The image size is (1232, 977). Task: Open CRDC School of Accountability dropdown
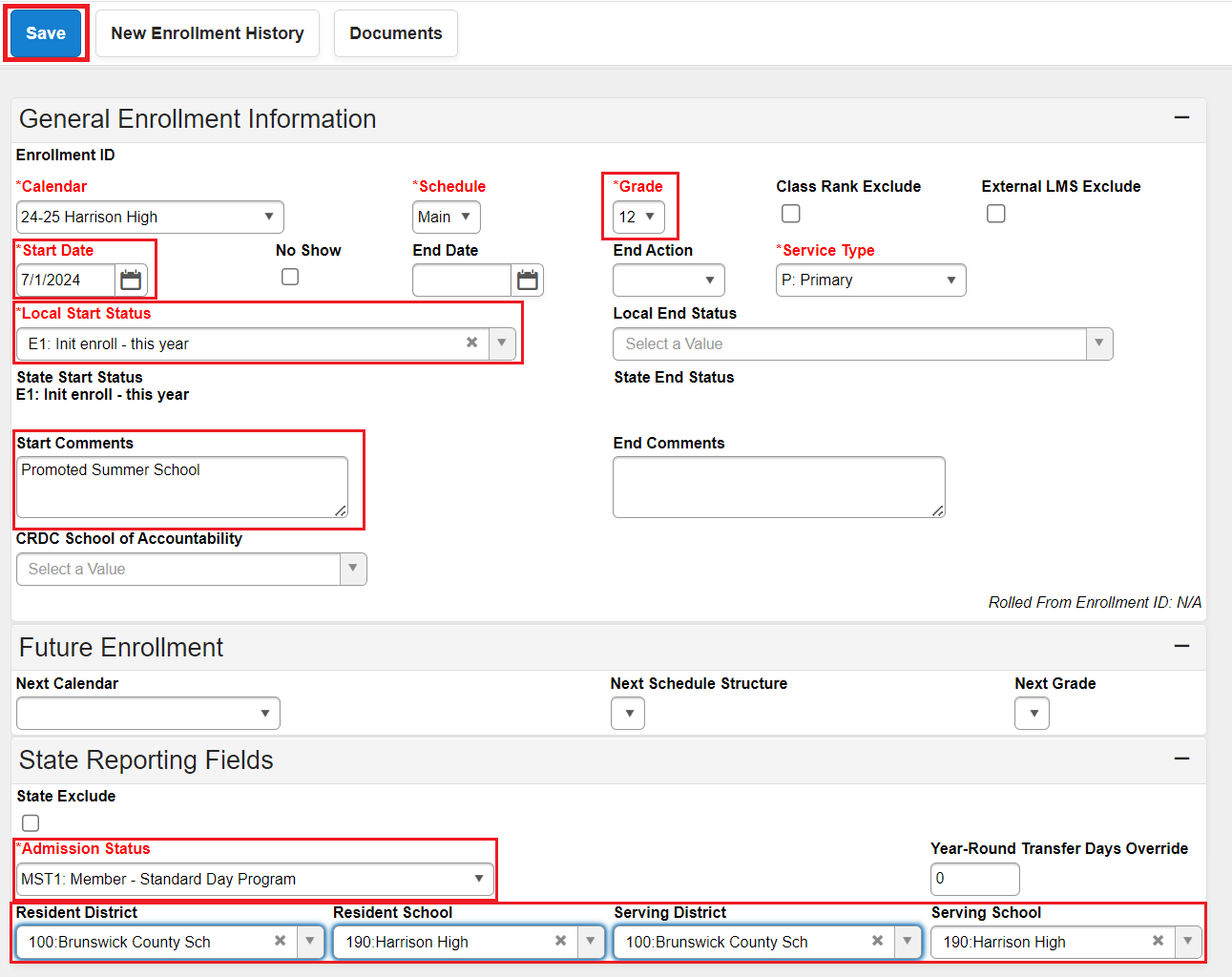[192, 569]
